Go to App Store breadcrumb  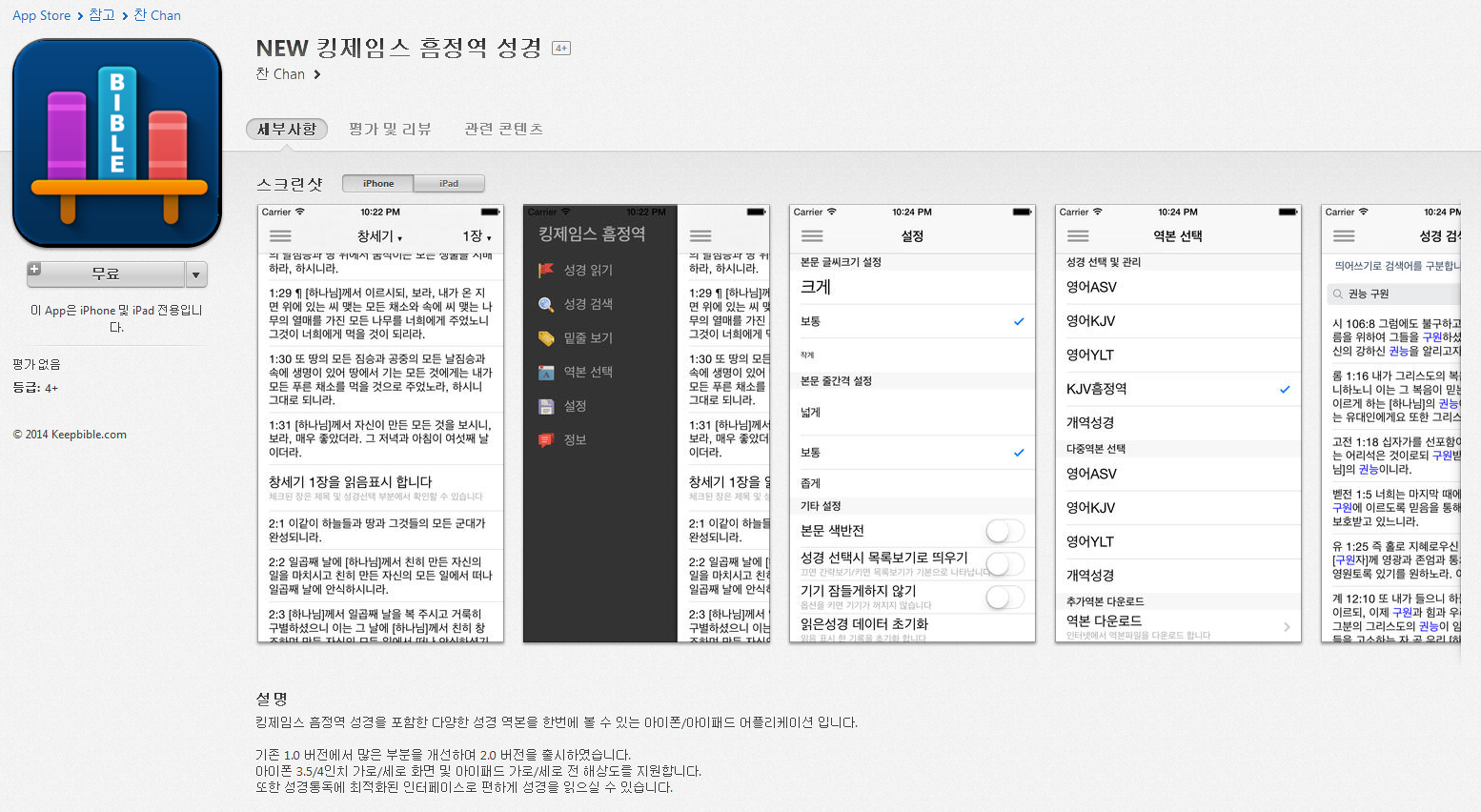pyautogui.click(x=41, y=15)
